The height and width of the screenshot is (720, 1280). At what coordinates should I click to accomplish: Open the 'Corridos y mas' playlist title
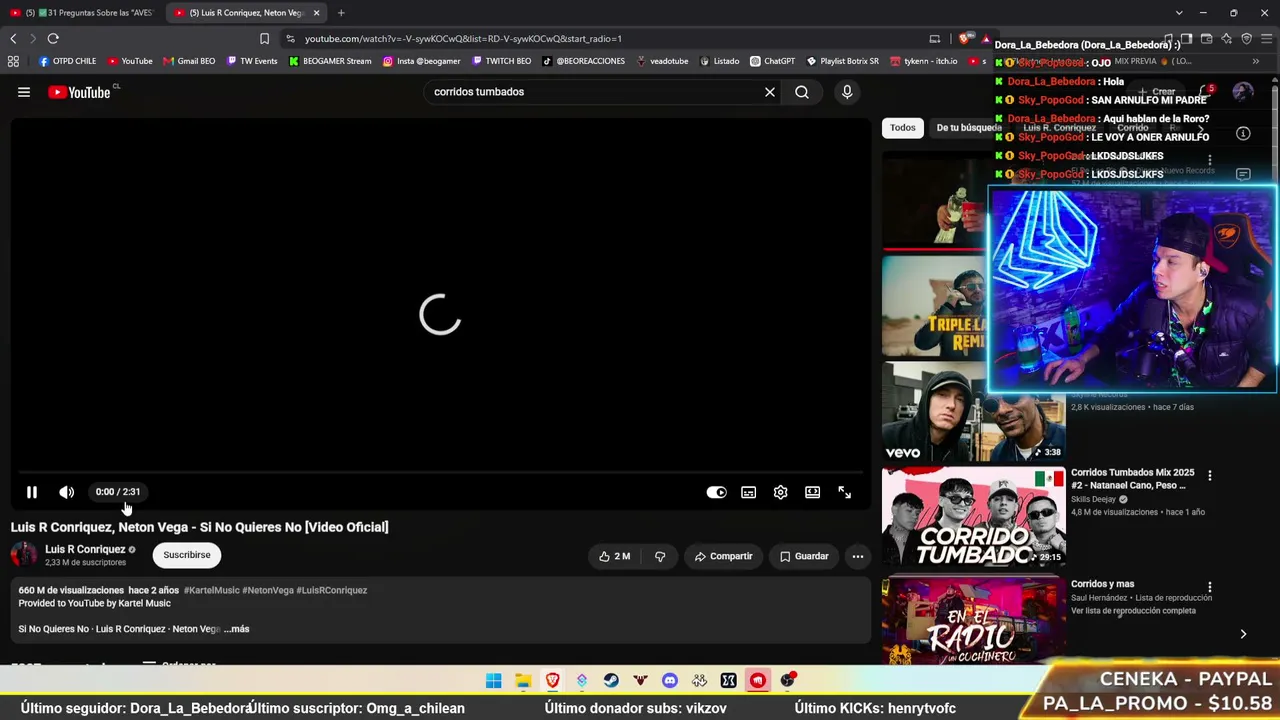(1102, 584)
